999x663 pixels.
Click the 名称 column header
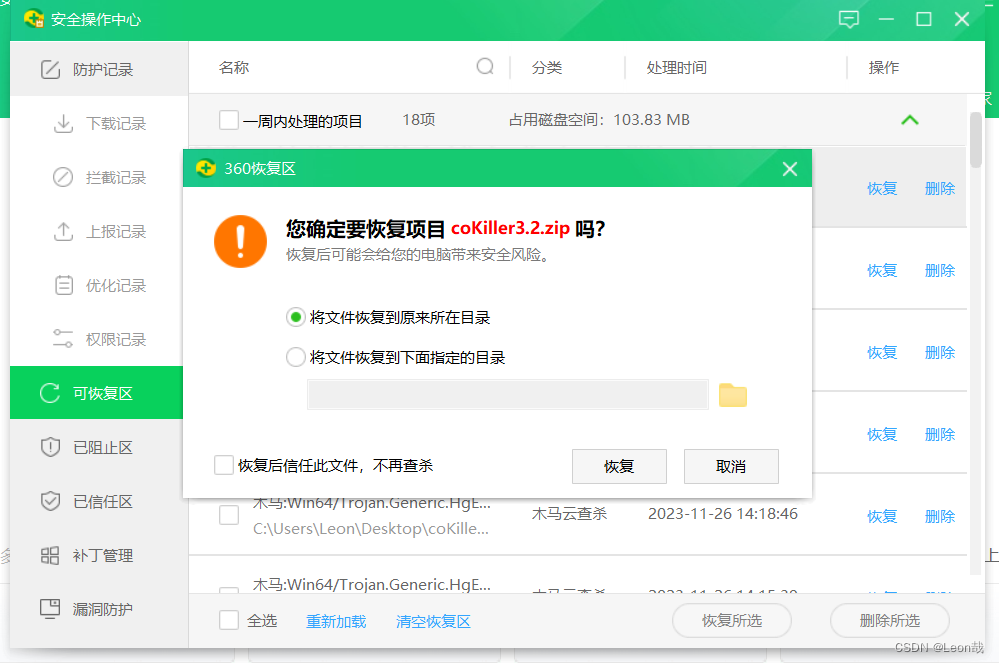click(x=234, y=68)
